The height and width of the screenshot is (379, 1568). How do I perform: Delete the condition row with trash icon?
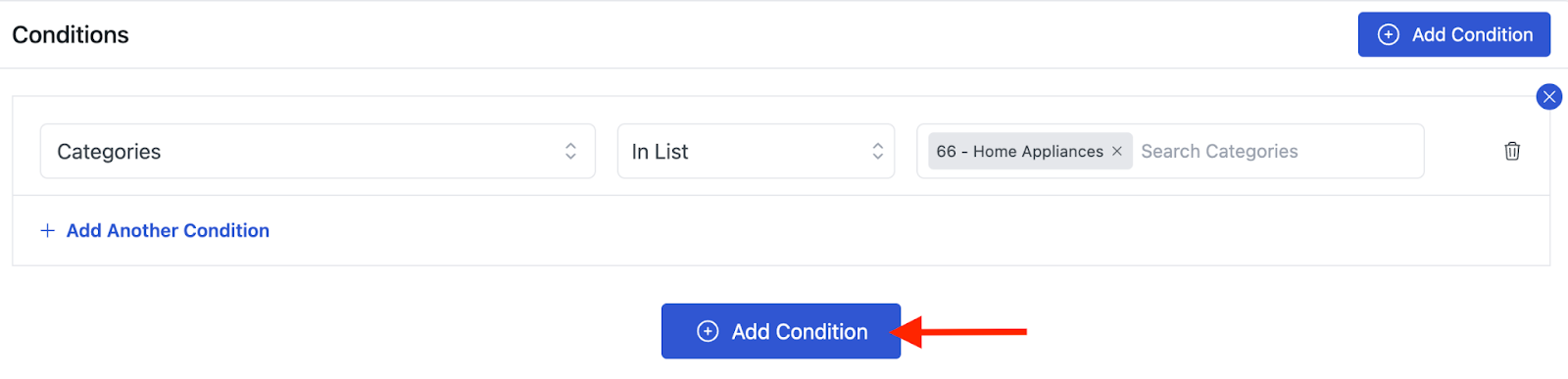pyautogui.click(x=1512, y=151)
